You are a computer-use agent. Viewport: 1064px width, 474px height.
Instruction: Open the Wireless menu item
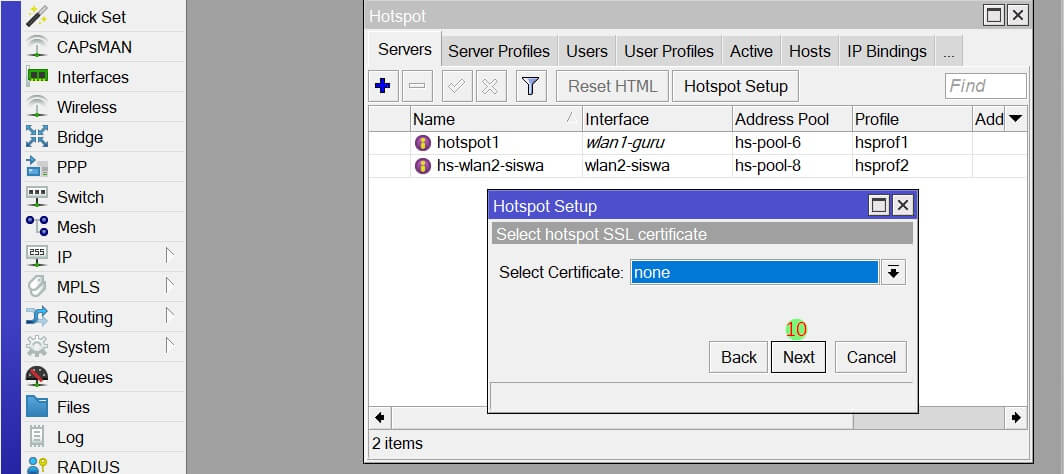[86, 107]
